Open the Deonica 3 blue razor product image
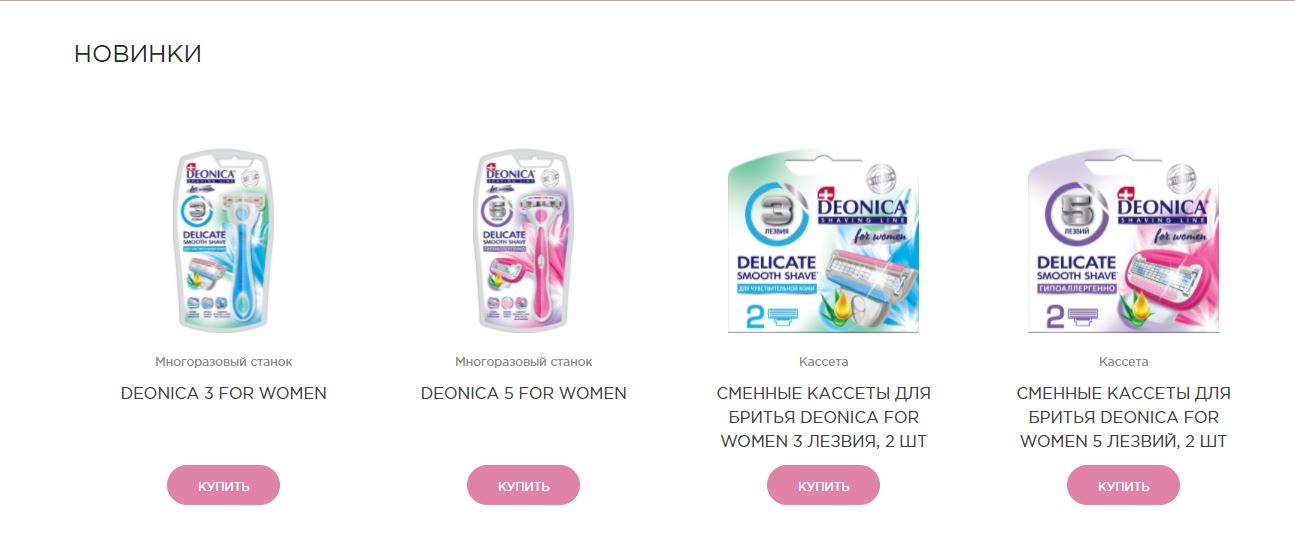The image size is (1295, 552). (x=223, y=241)
